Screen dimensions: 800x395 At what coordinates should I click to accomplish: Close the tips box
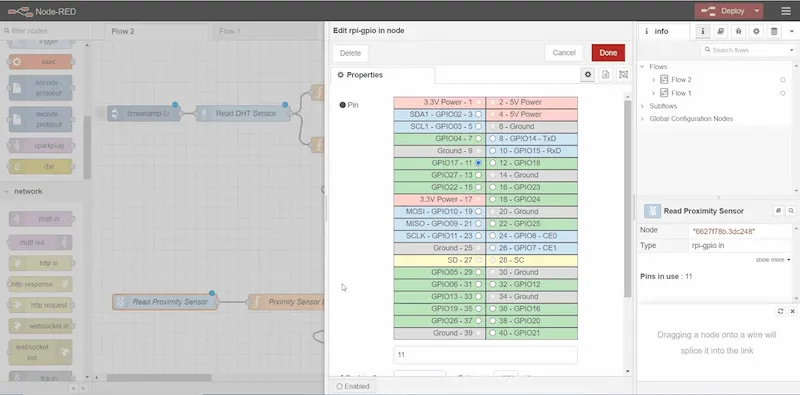[x=792, y=311]
